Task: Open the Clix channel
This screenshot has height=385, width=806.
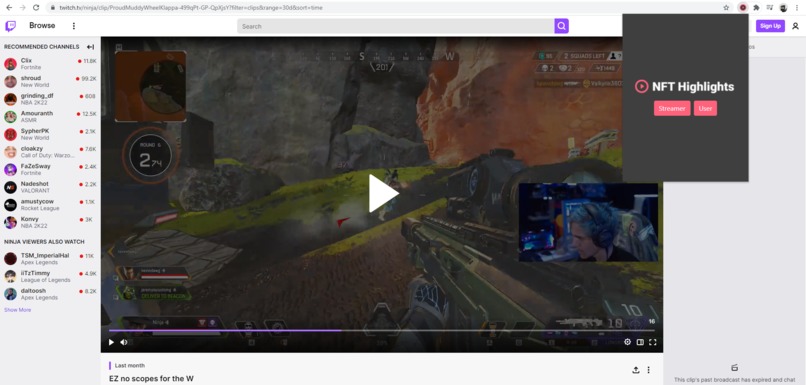Action: tap(50, 64)
